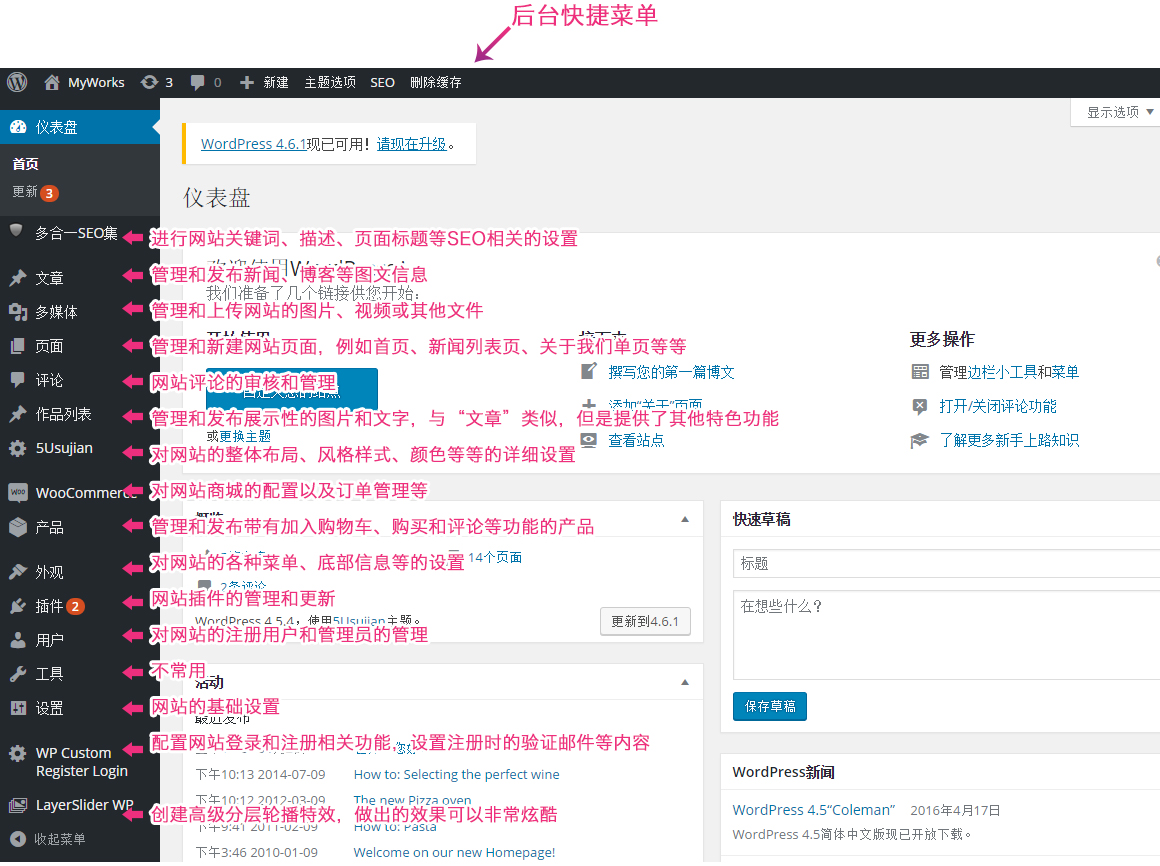Click the WooCommerce logo icon
Screen dimensions: 1160x866
pos(18,492)
